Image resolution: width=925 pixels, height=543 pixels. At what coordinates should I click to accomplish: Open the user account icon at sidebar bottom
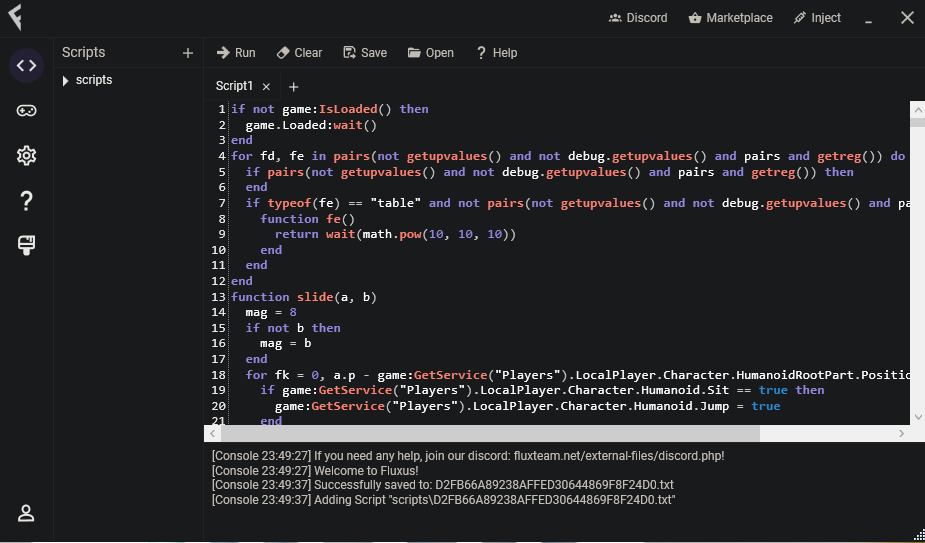pyautogui.click(x=27, y=513)
